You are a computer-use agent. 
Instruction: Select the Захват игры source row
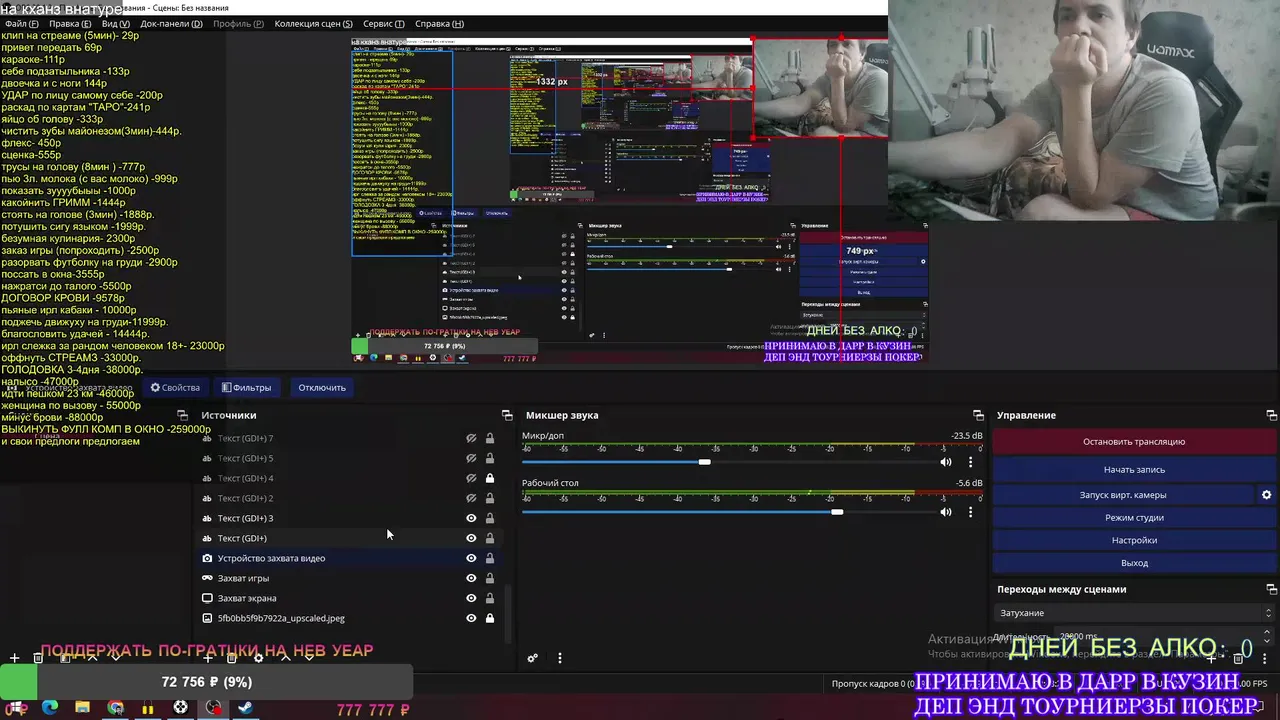point(349,578)
